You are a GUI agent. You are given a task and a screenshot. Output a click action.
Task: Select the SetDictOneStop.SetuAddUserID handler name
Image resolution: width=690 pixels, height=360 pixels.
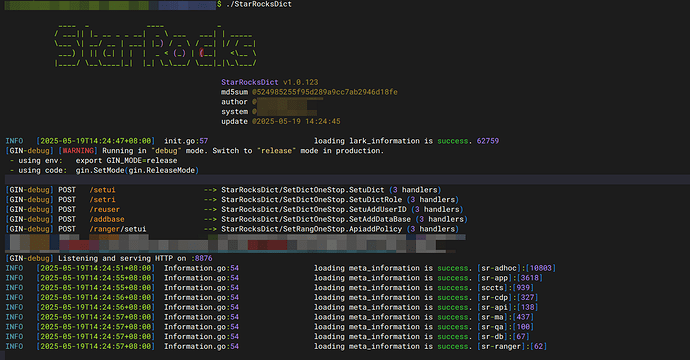click(x=345, y=209)
